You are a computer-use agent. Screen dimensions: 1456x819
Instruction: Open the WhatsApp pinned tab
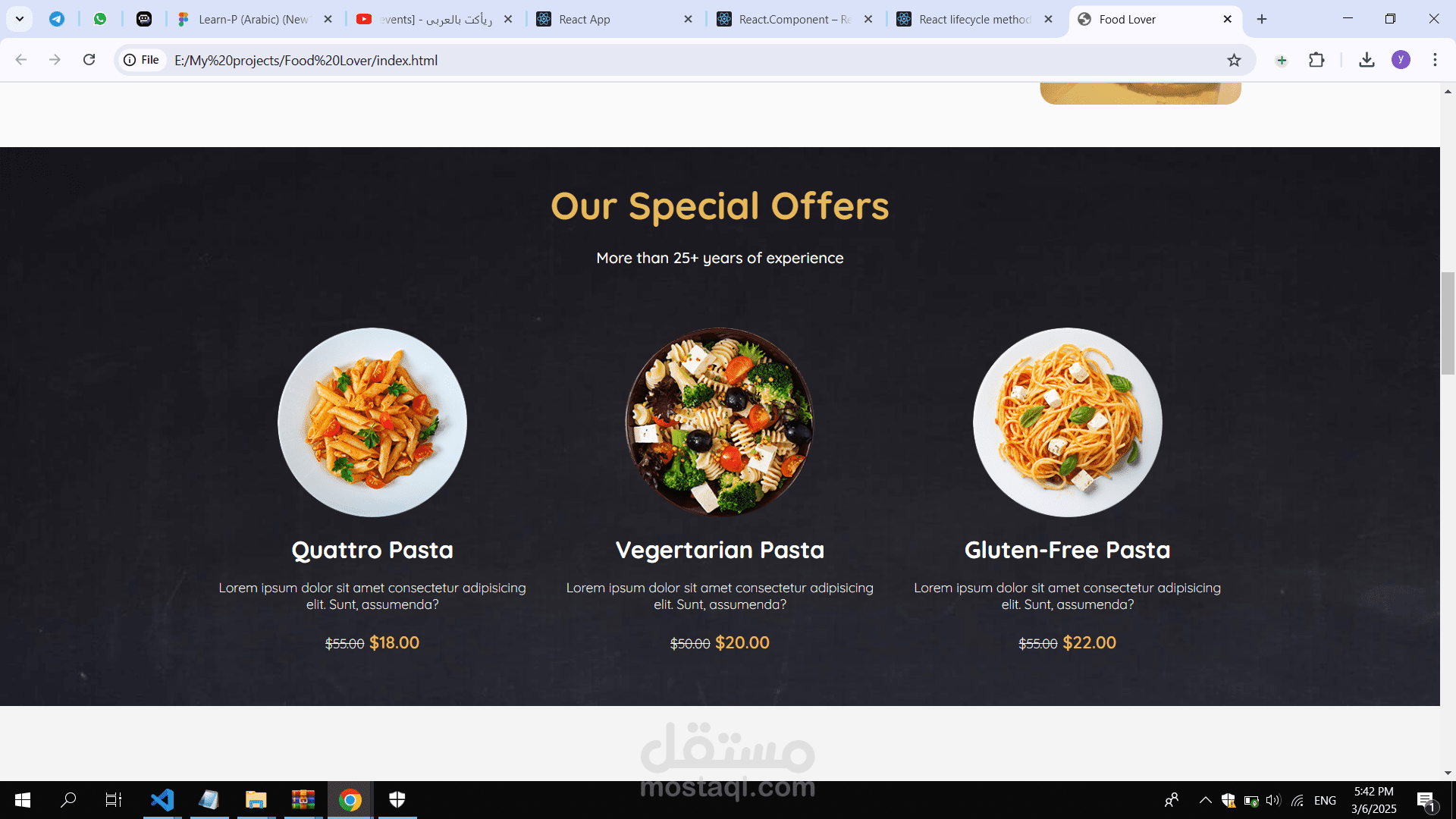point(100,19)
